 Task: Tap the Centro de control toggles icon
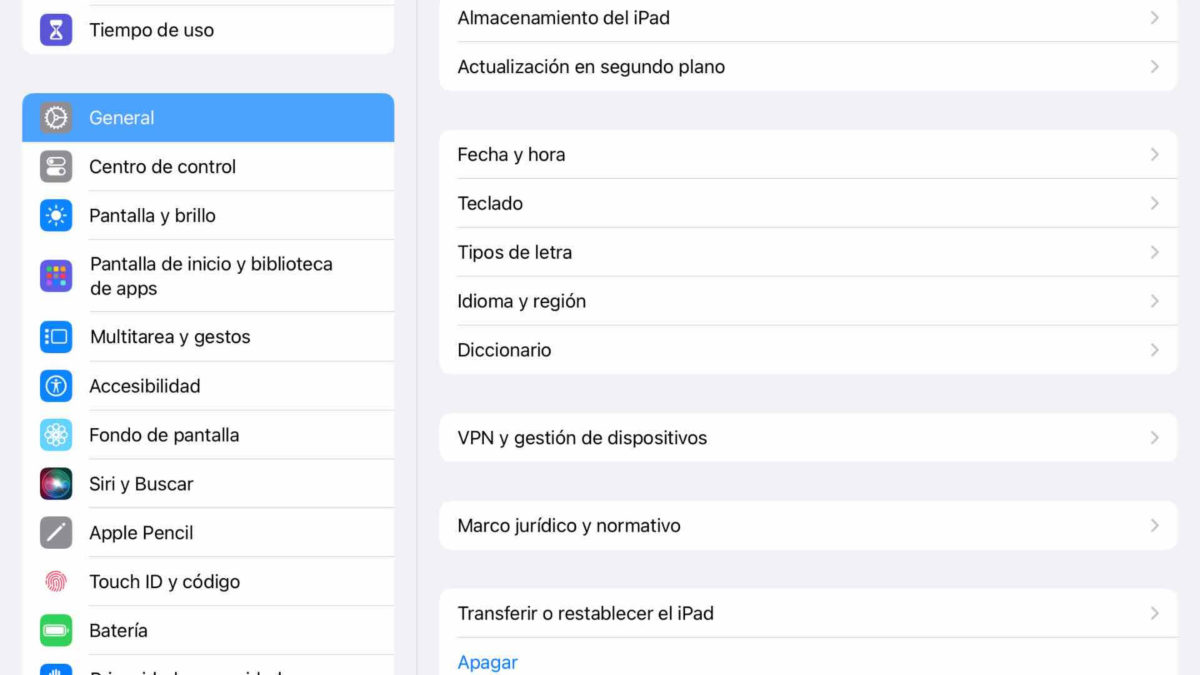pyautogui.click(x=56, y=166)
